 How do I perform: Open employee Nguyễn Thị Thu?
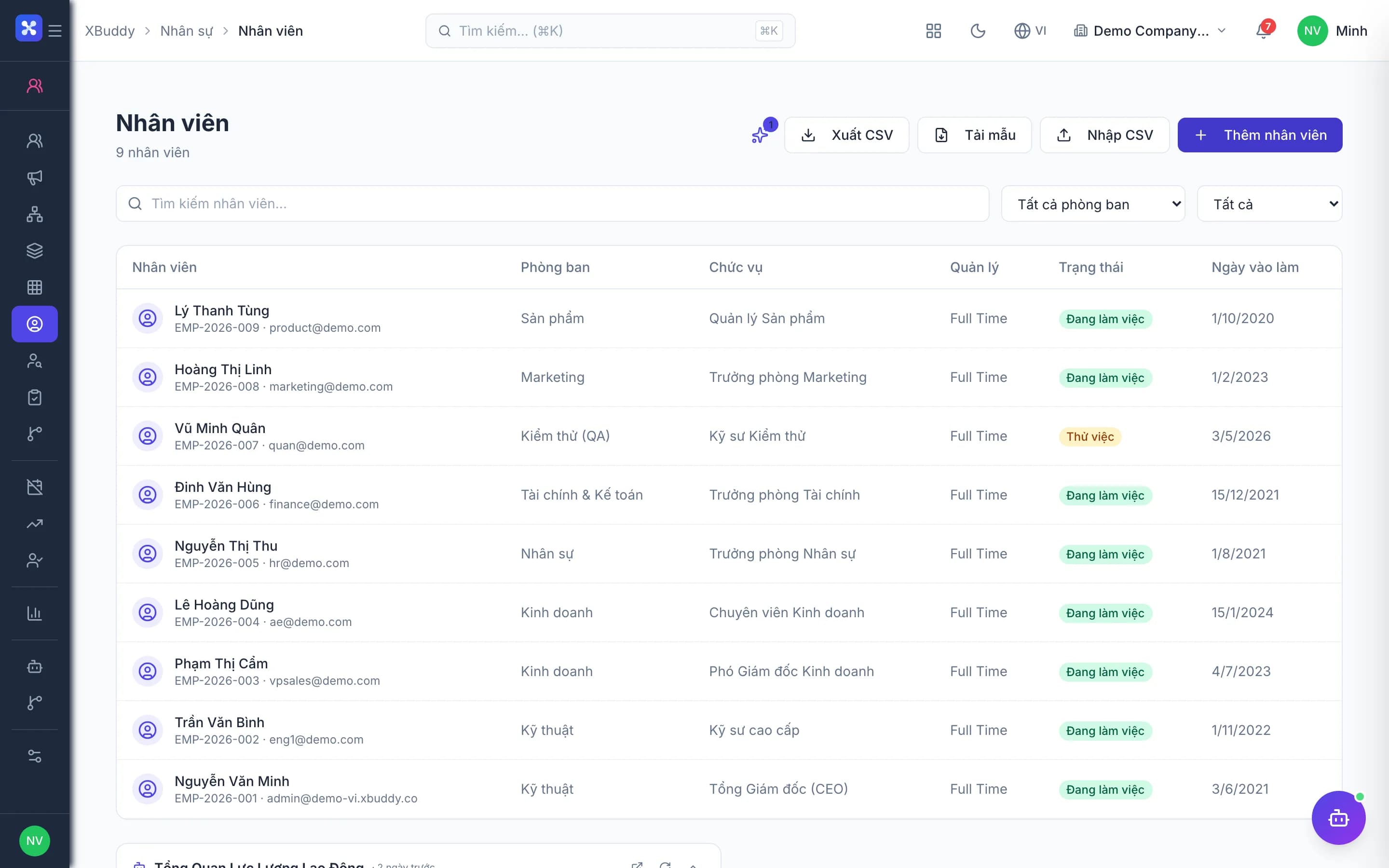pyautogui.click(x=729, y=554)
